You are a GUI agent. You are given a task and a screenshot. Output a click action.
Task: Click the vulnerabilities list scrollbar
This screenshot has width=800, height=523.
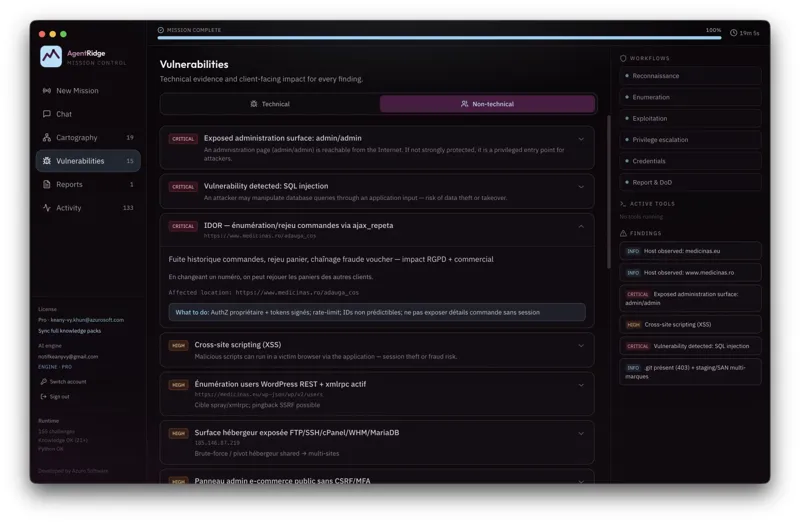click(608, 192)
